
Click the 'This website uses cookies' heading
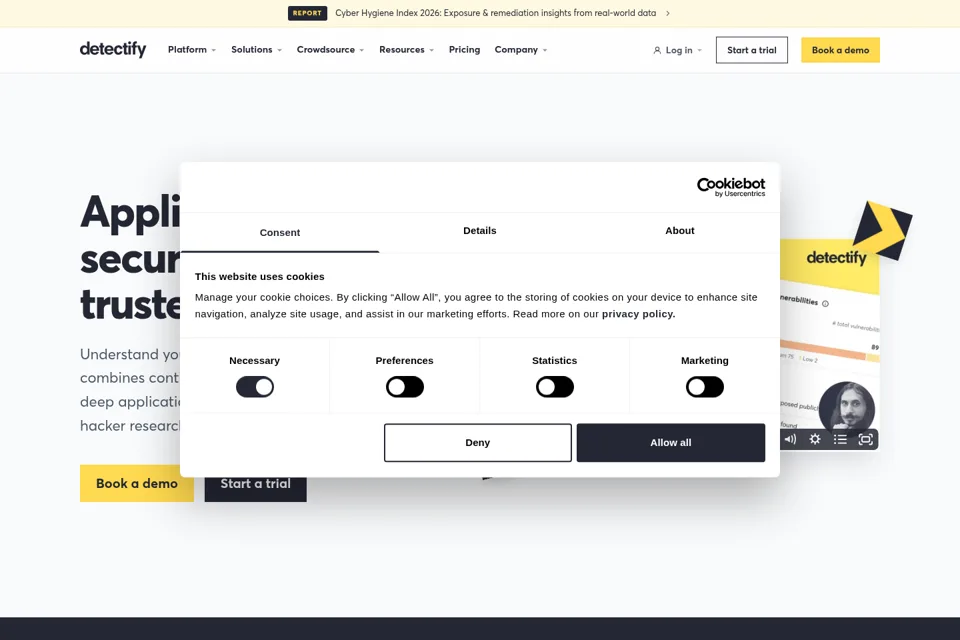[260, 276]
